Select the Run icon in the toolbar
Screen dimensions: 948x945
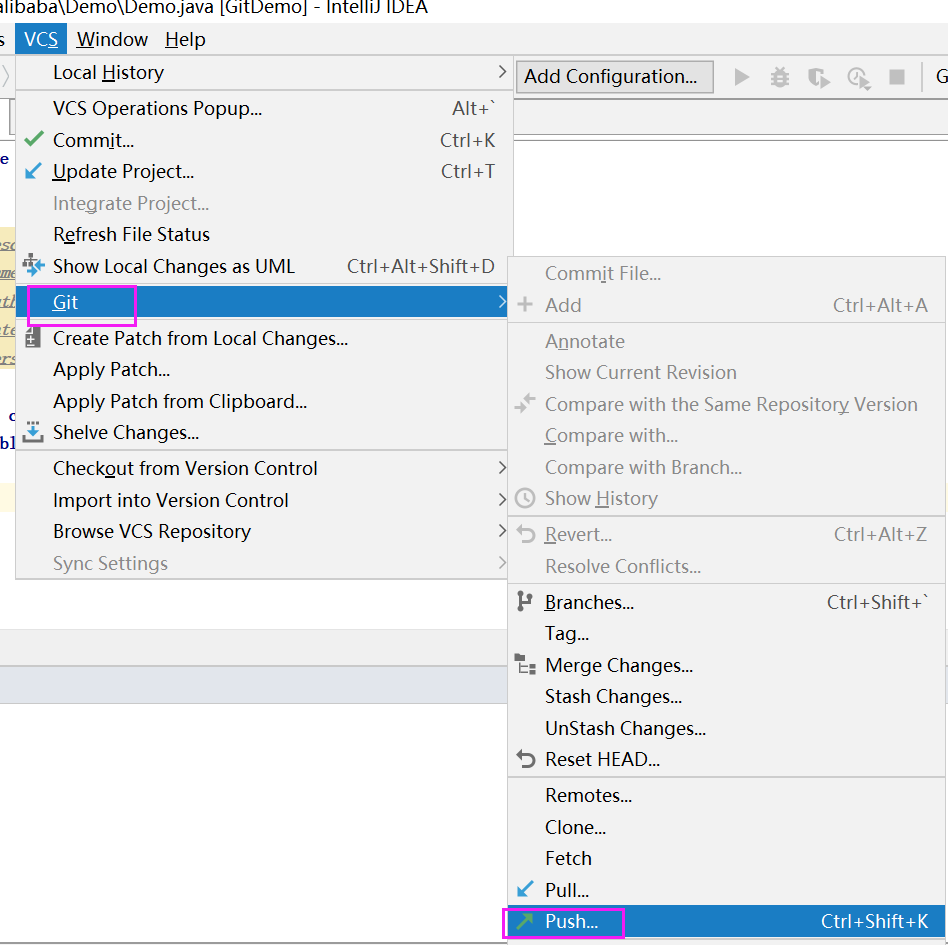[x=741, y=76]
